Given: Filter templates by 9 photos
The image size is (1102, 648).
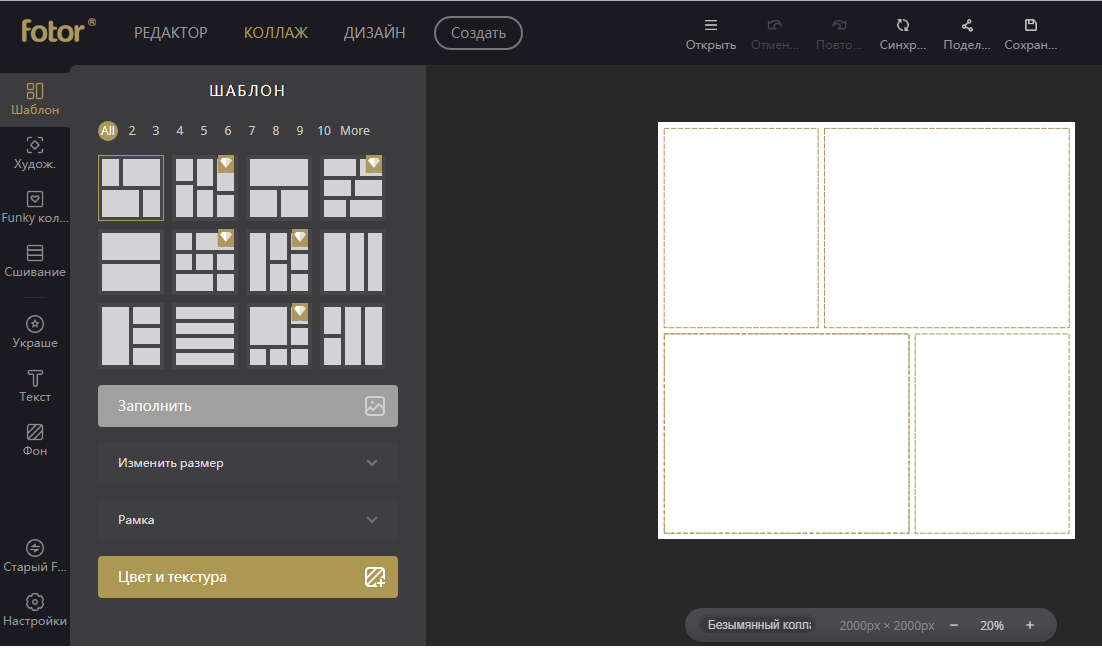Looking at the screenshot, I should pos(299,131).
